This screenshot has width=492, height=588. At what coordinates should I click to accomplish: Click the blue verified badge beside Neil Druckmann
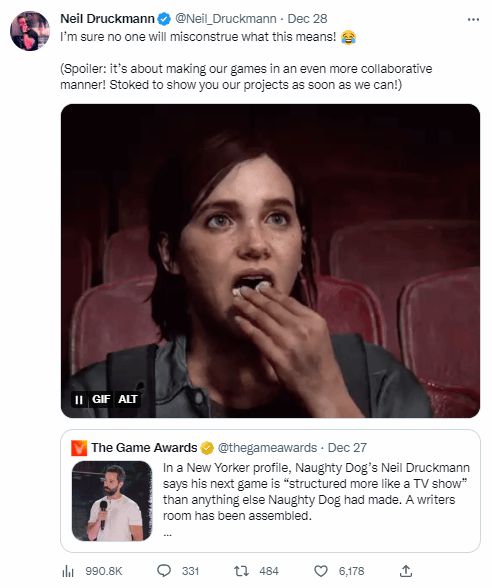tap(164, 19)
